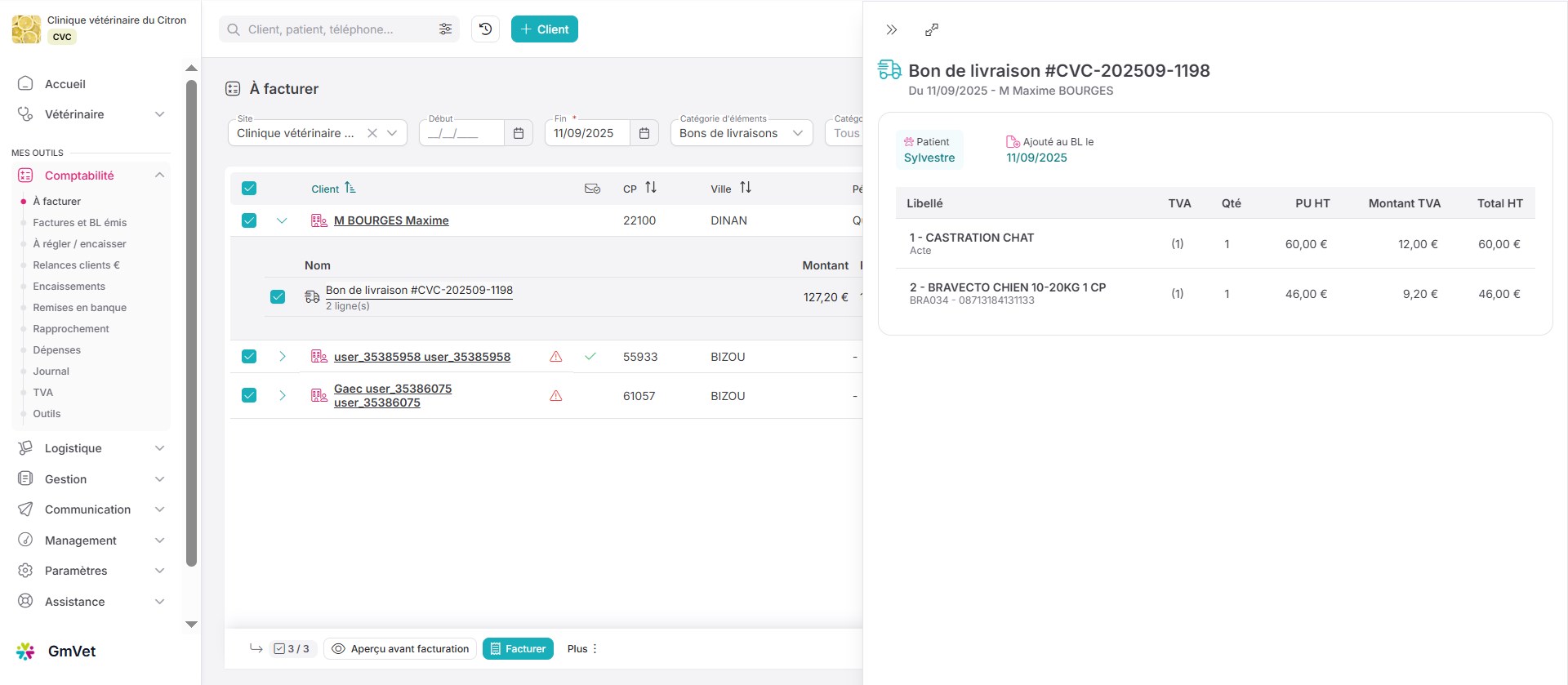
Task: Clear the selected Site value
Action: coord(372,133)
